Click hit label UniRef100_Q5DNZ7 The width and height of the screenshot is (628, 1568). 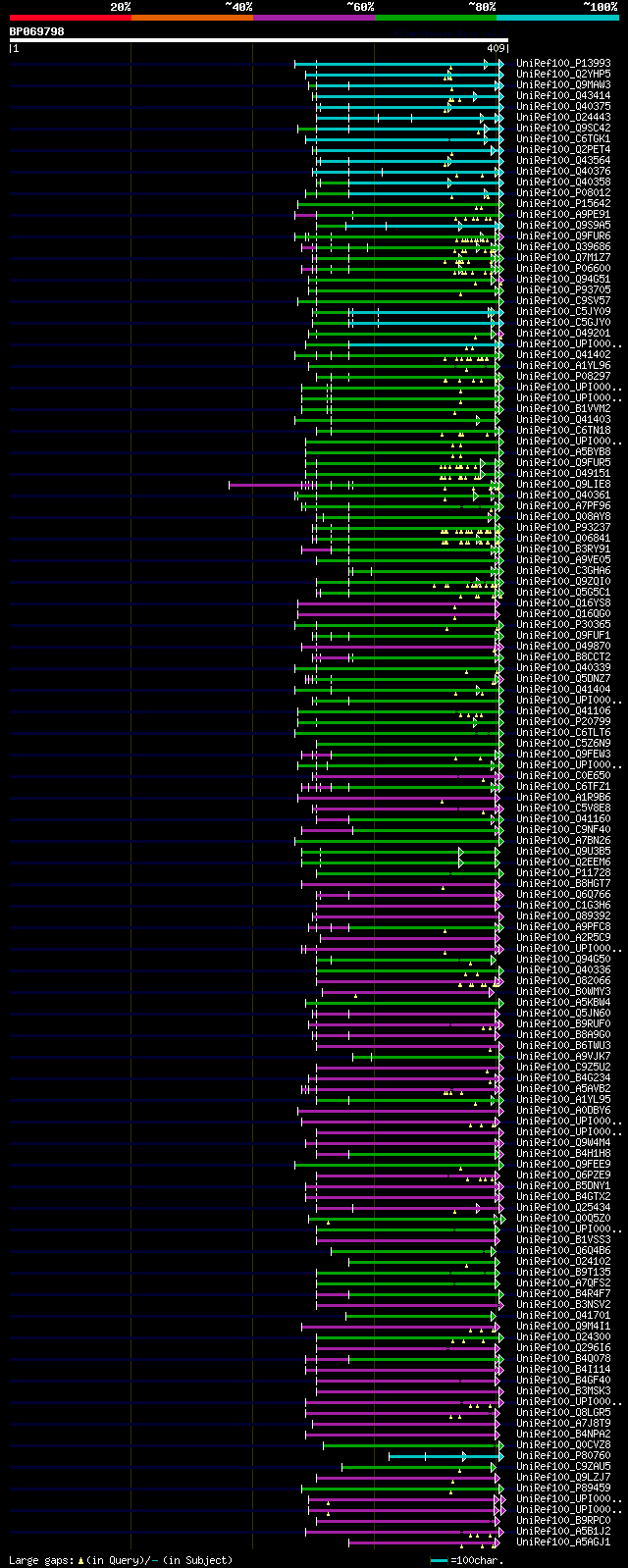(x=563, y=679)
